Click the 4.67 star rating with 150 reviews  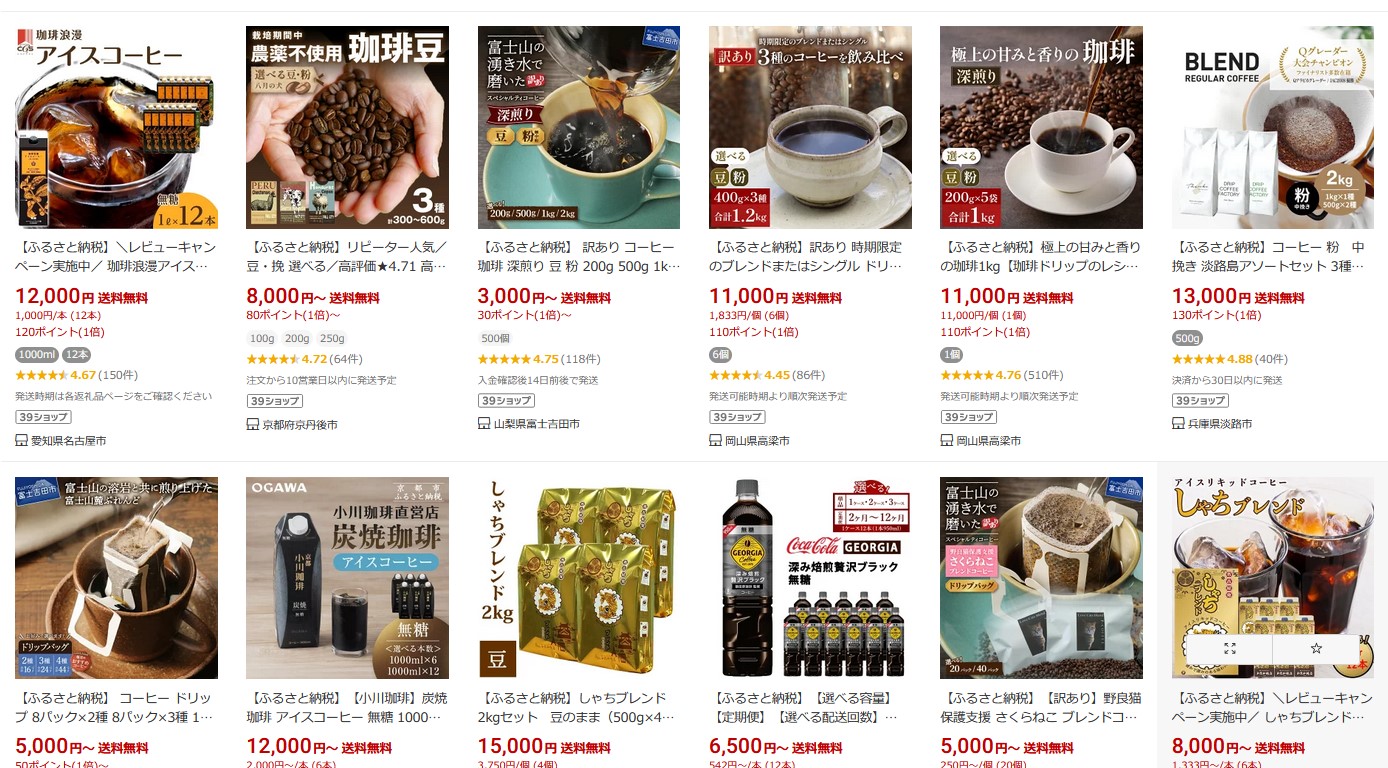tap(77, 375)
